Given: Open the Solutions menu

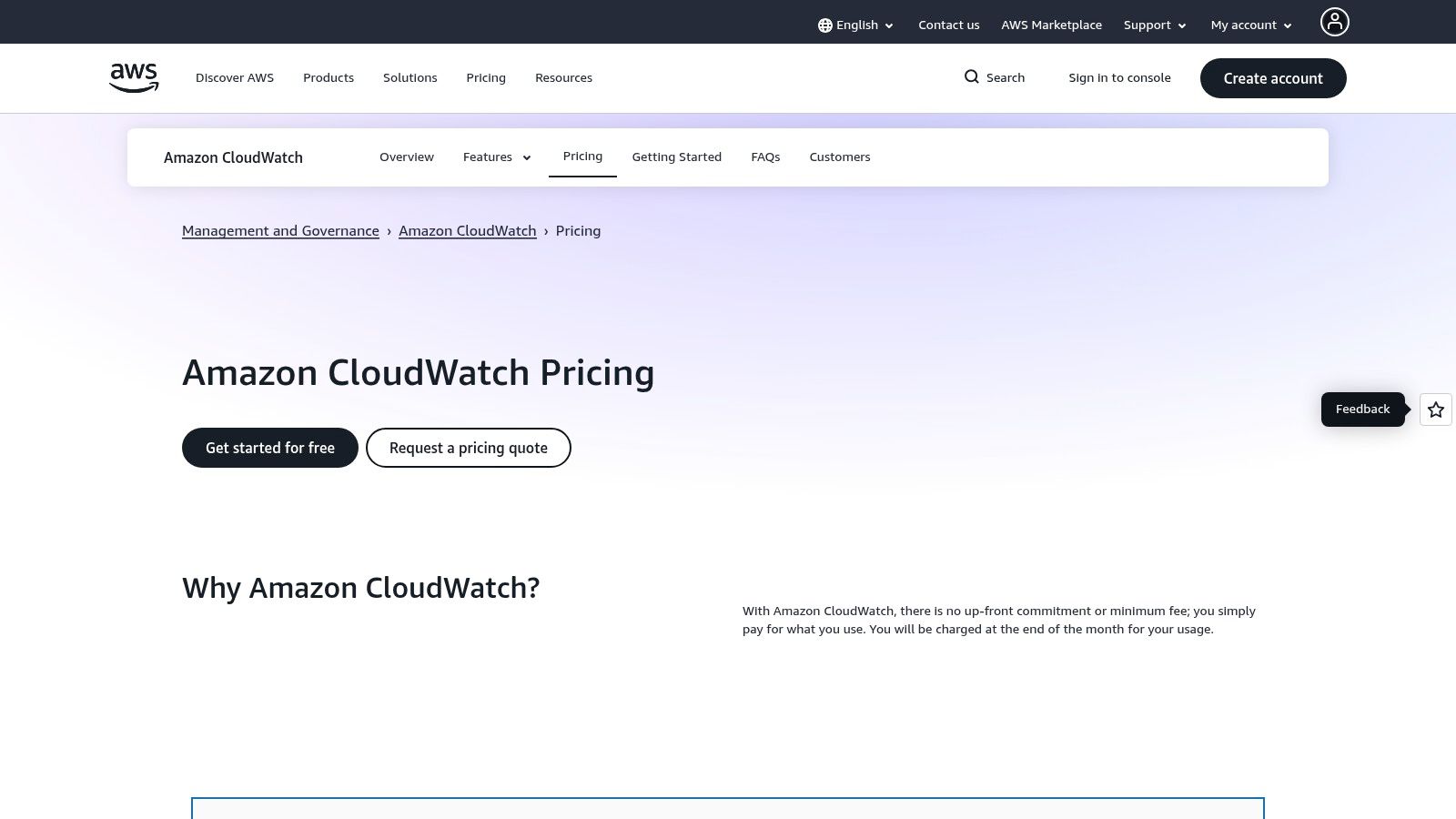Looking at the screenshot, I should click(x=409, y=77).
